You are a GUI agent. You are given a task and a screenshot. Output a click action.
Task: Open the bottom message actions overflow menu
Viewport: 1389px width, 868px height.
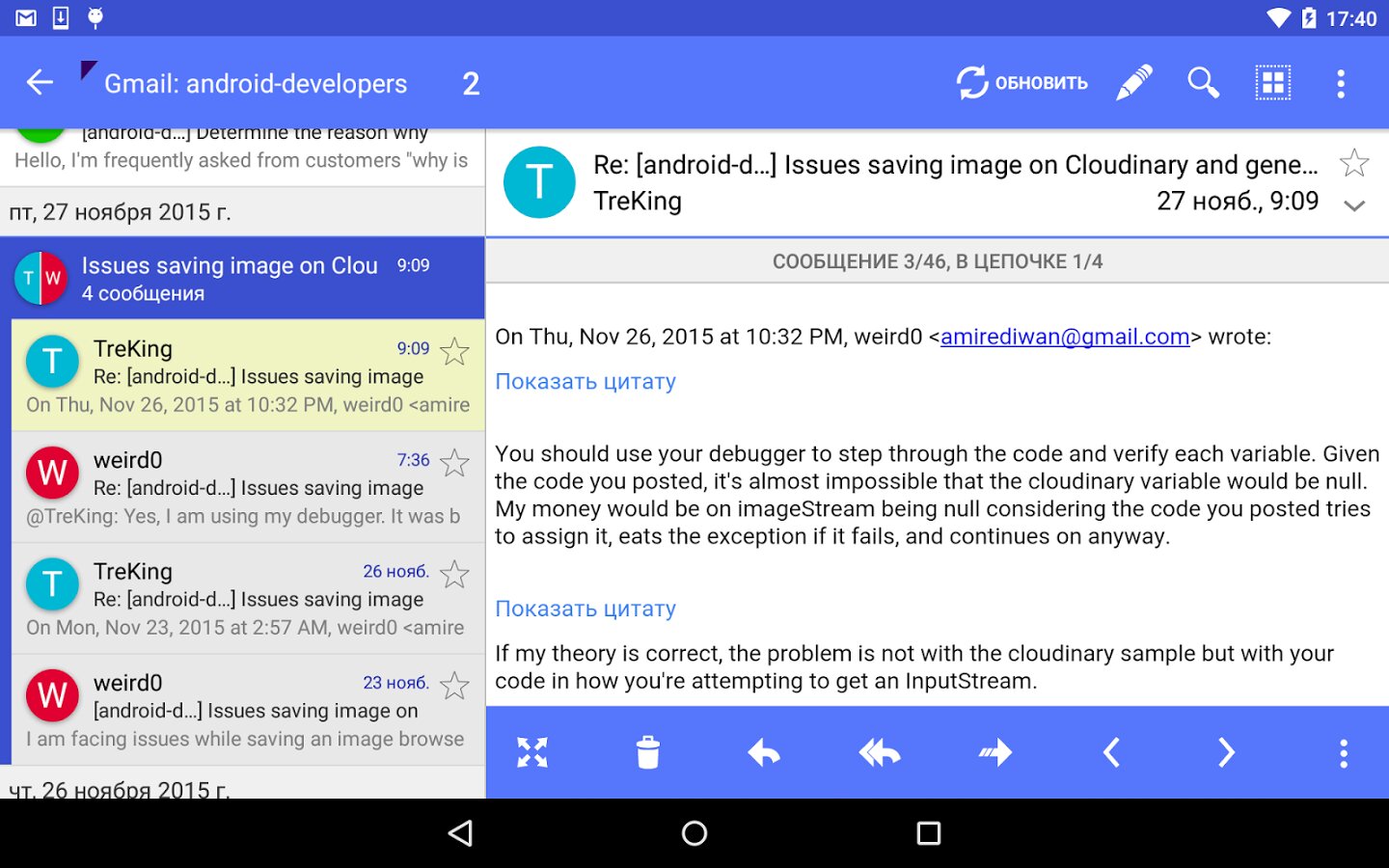pos(1343,752)
